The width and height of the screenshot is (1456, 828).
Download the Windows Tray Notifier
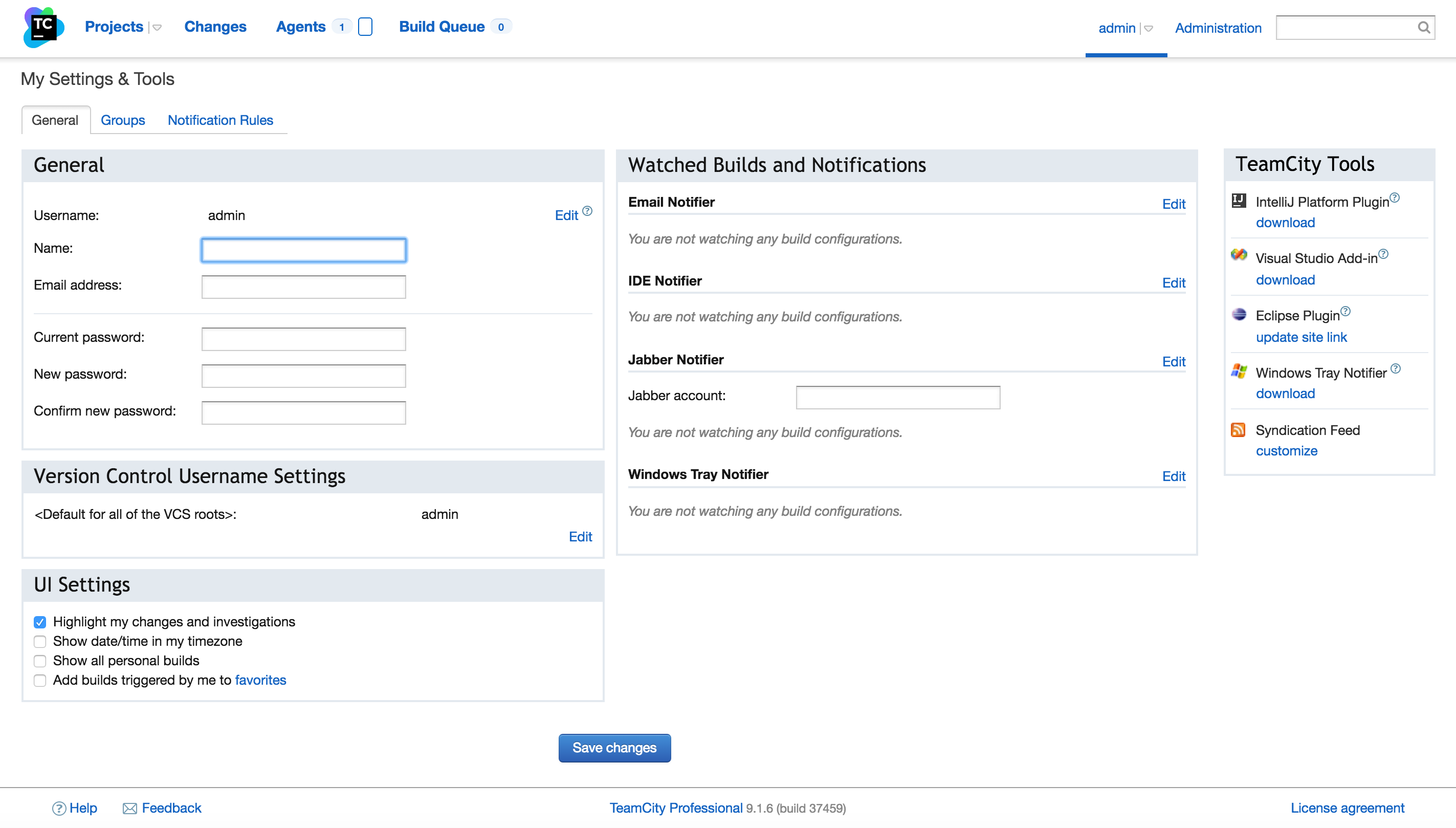click(1285, 393)
